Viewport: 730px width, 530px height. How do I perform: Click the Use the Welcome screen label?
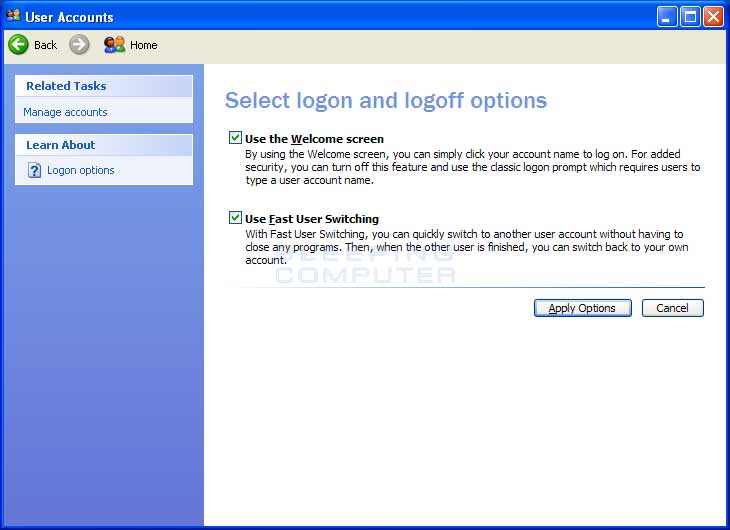point(314,139)
